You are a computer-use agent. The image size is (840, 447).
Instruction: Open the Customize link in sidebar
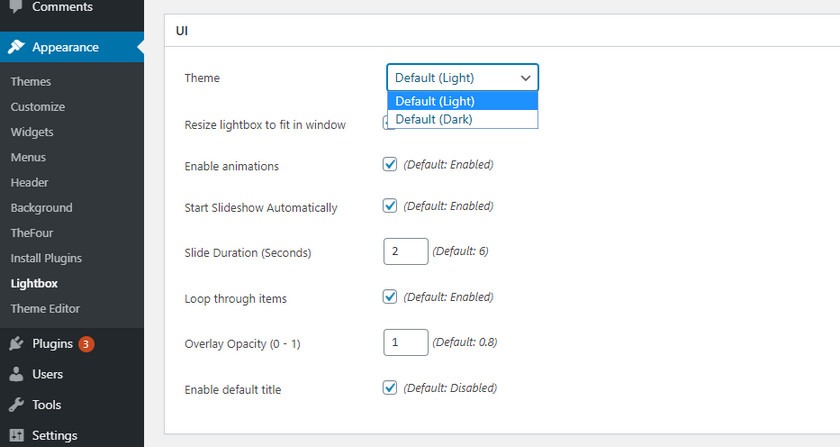38,107
